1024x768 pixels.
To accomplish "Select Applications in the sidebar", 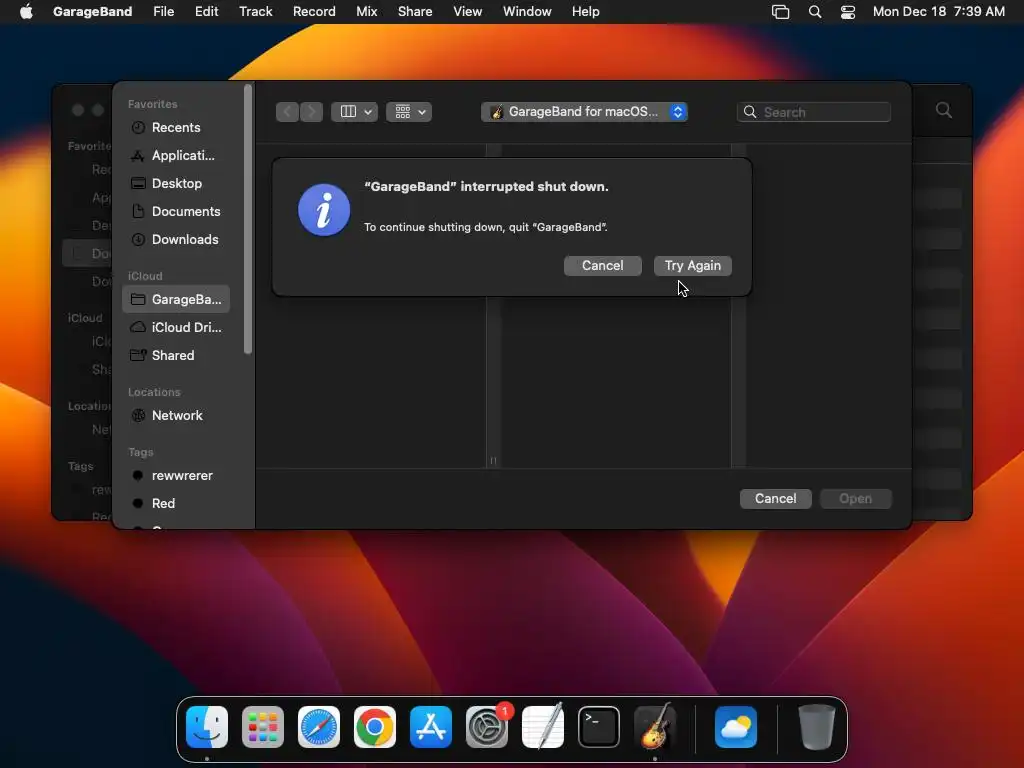I will 176,155.
